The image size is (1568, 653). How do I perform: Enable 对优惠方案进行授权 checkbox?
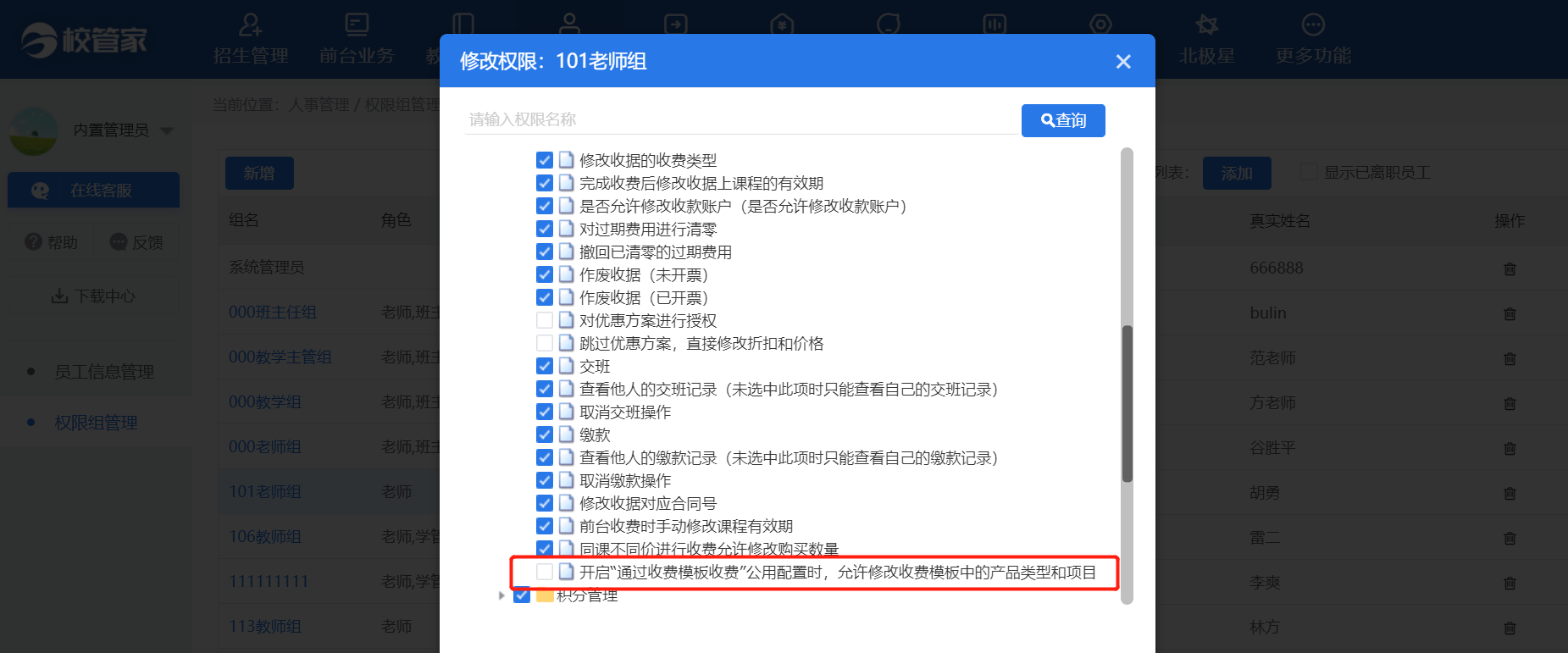[545, 320]
